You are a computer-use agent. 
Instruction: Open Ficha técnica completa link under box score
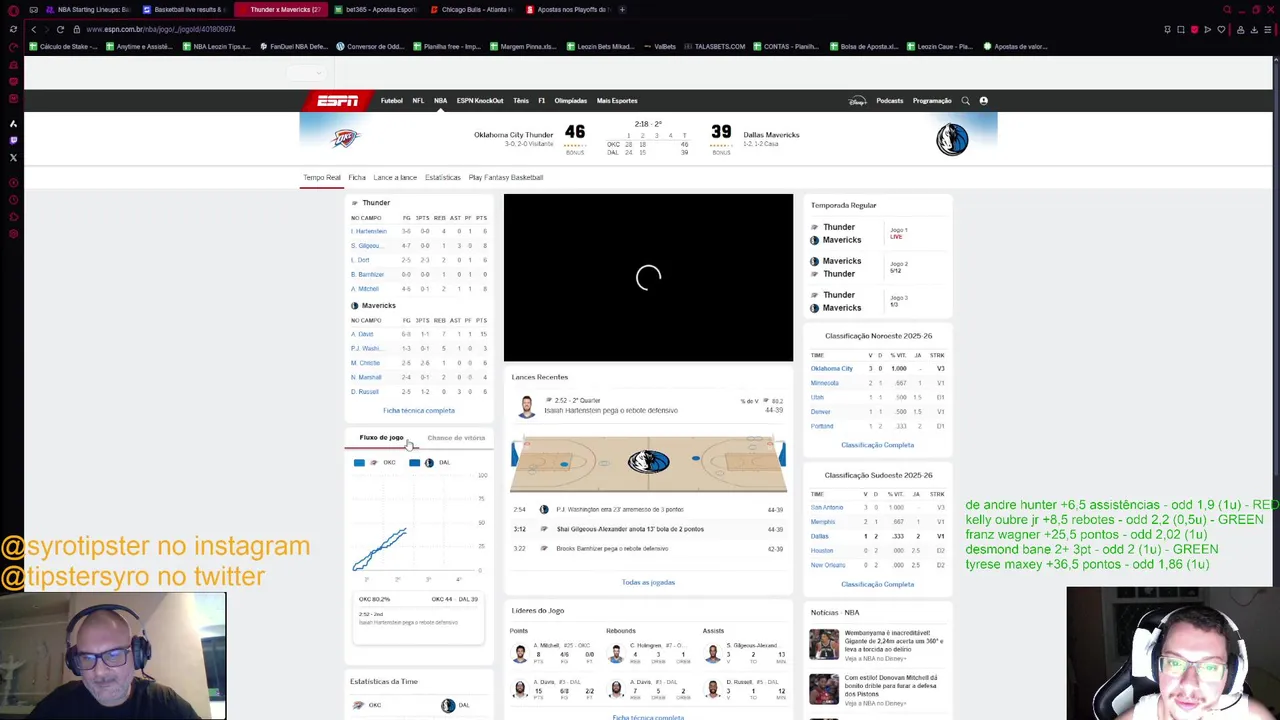pyautogui.click(x=419, y=410)
